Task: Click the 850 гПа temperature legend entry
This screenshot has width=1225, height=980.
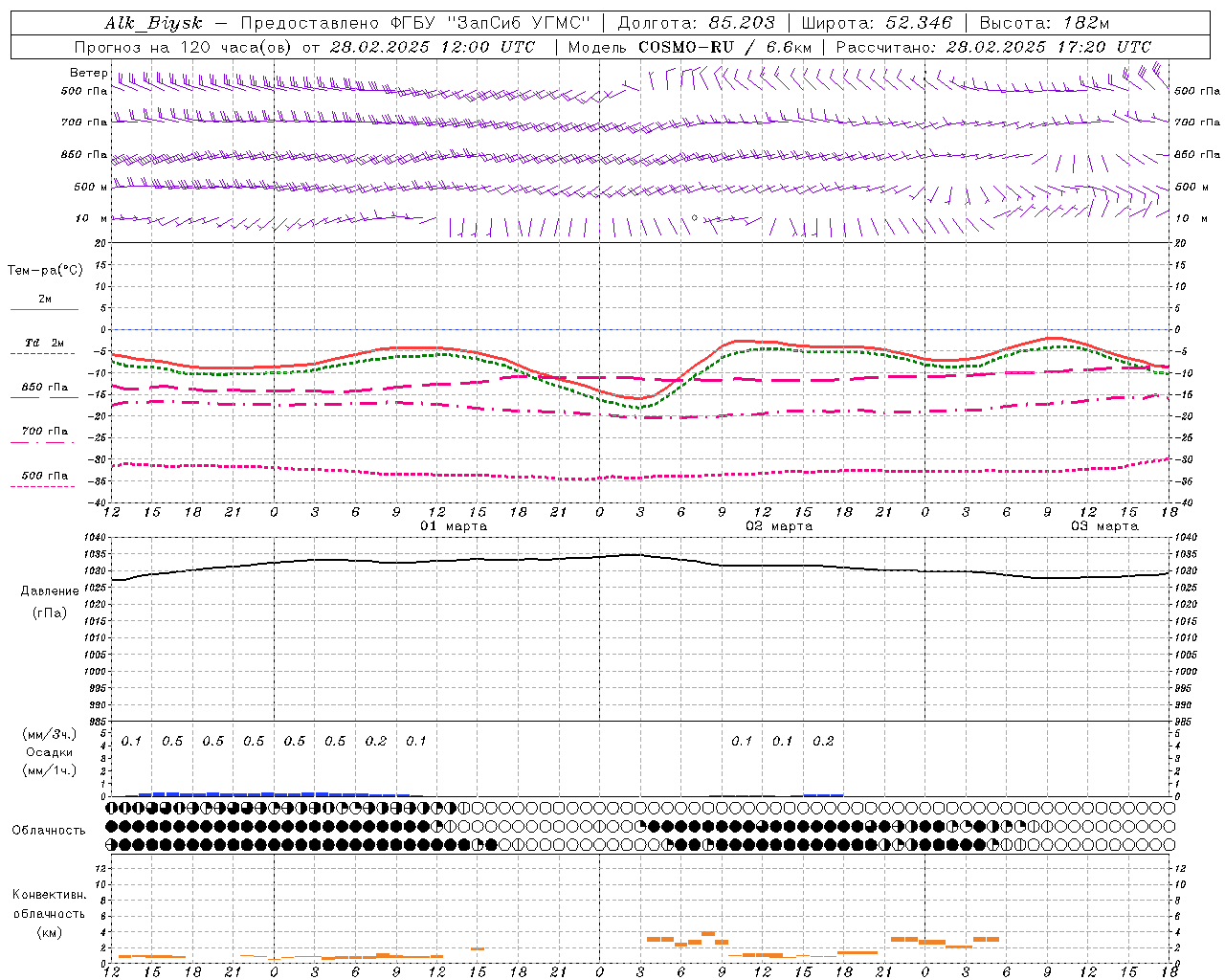Action: (44, 388)
